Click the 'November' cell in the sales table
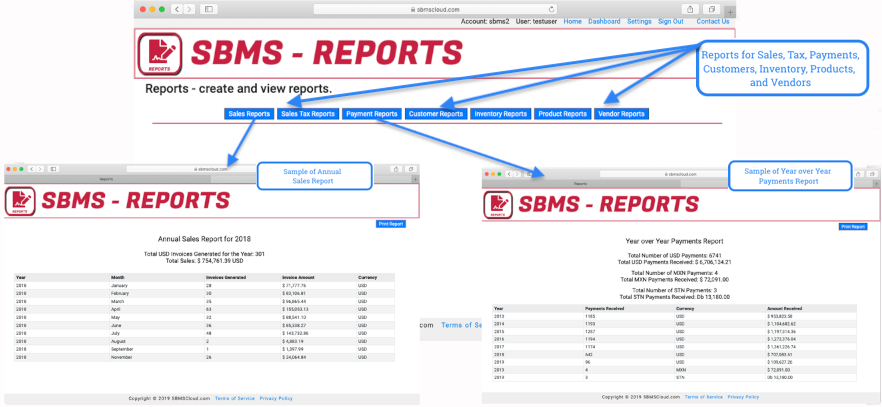Viewport: 882px width, 407px height. pos(122,356)
